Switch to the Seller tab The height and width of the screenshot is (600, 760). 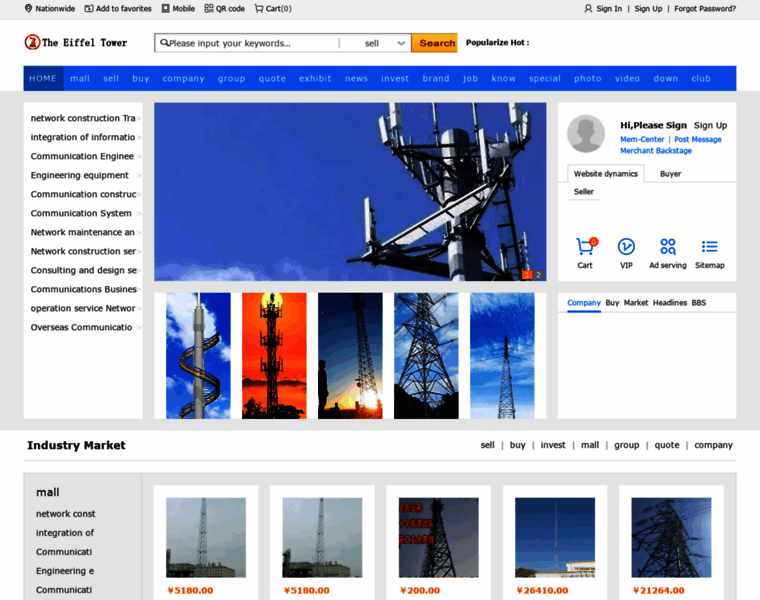click(584, 191)
